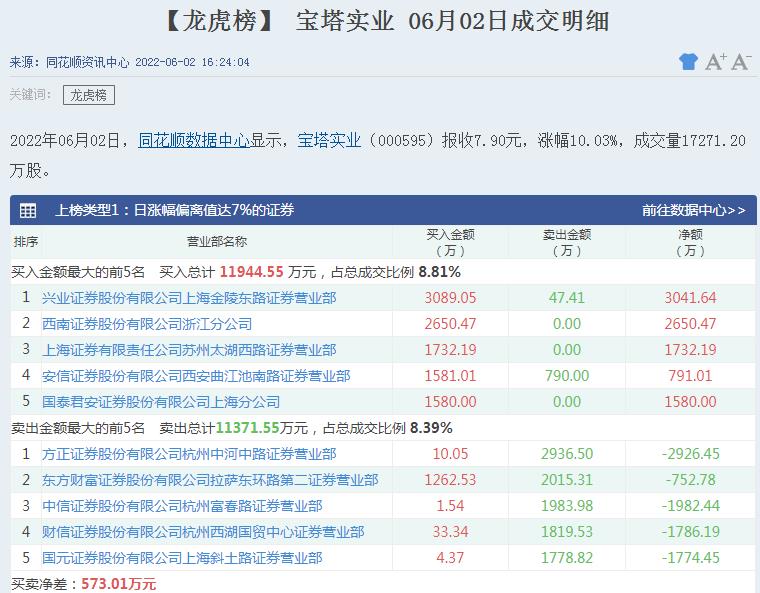Click the shirt skin theme icon
The image size is (760, 593).
click(688, 62)
